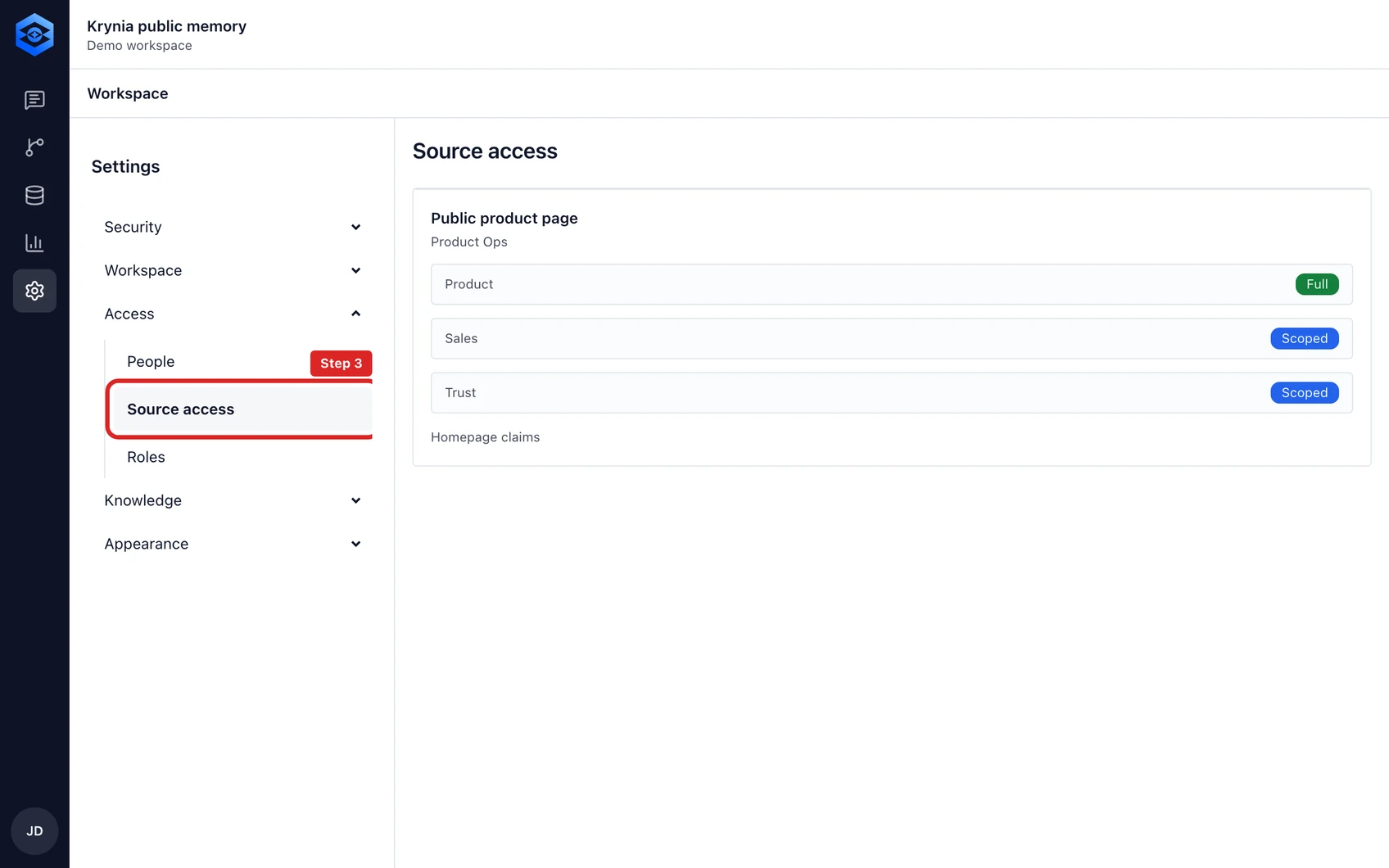Open the git branch sidebar icon
This screenshot has height=868, width=1389.
(34, 147)
